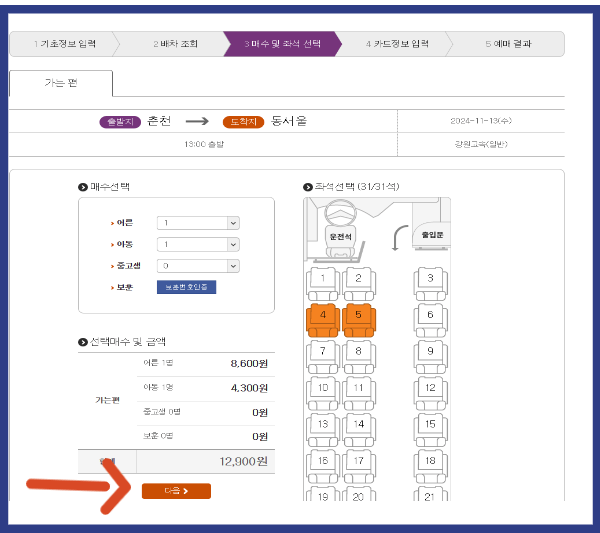
Task: Click the orange 도착지 badge
Action: (243, 122)
